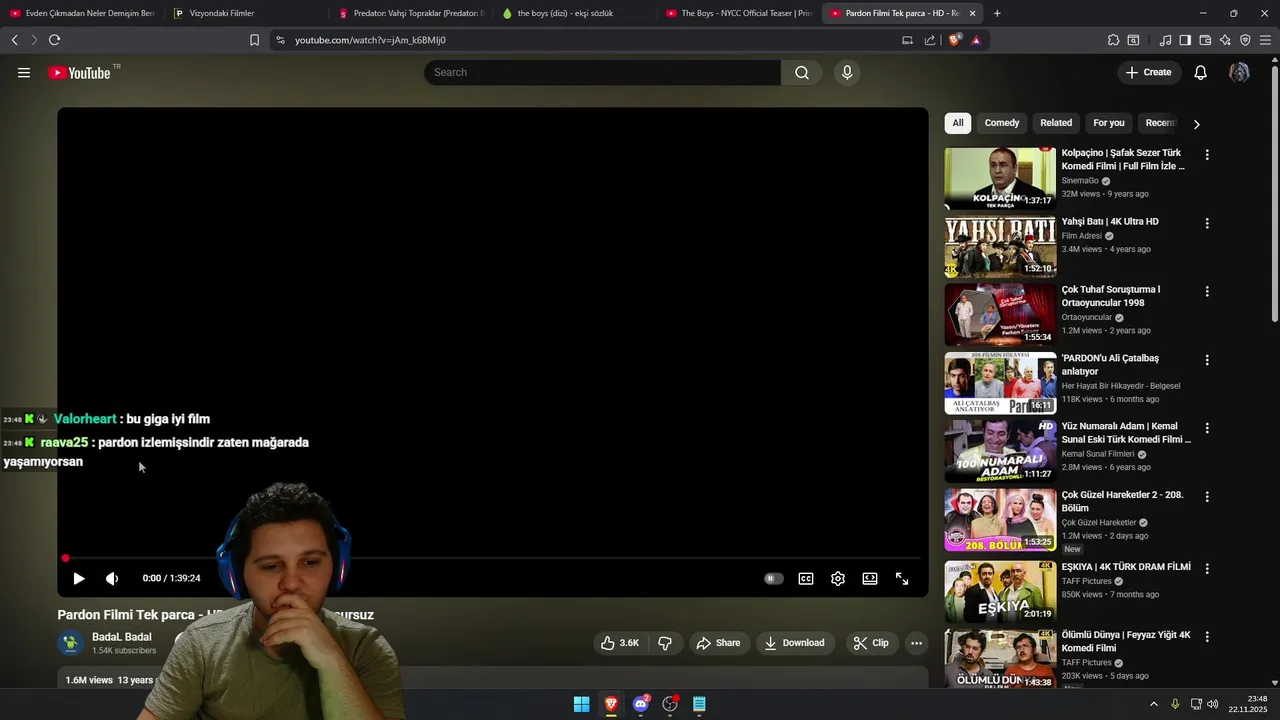Switch to Predator: Vahşi Topraklar tab
Viewport: 1280px width, 720px height.
coord(410,13)
